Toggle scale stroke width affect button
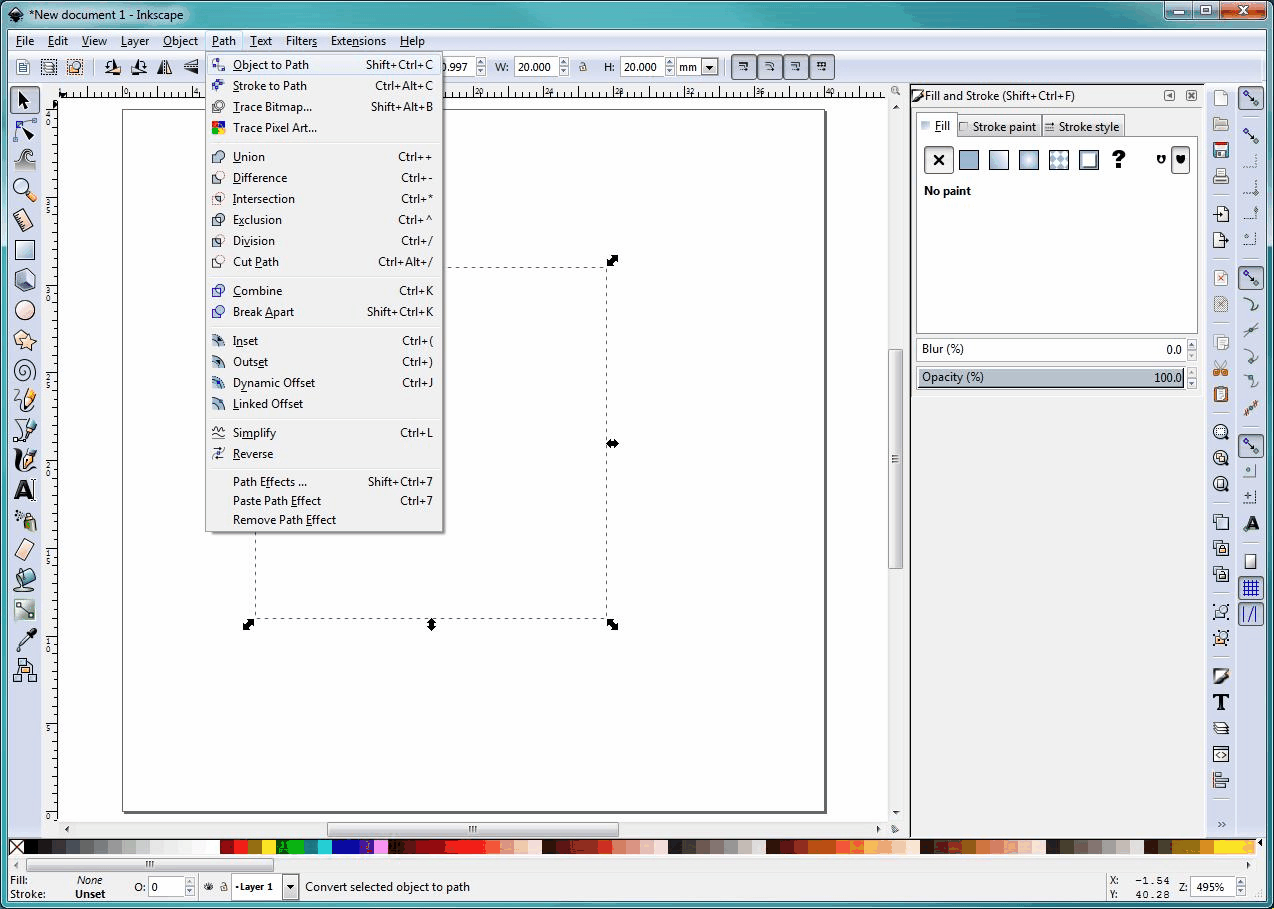 click(x=743, y=67)
